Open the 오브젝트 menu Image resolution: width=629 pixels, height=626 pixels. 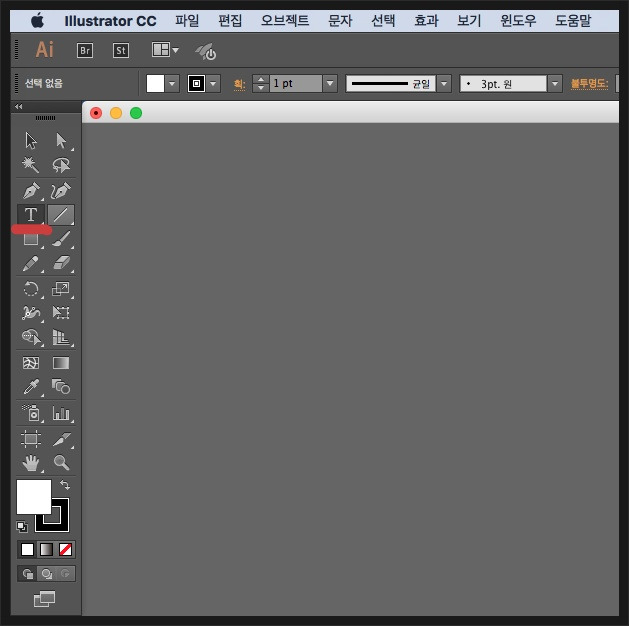[285, 20]
